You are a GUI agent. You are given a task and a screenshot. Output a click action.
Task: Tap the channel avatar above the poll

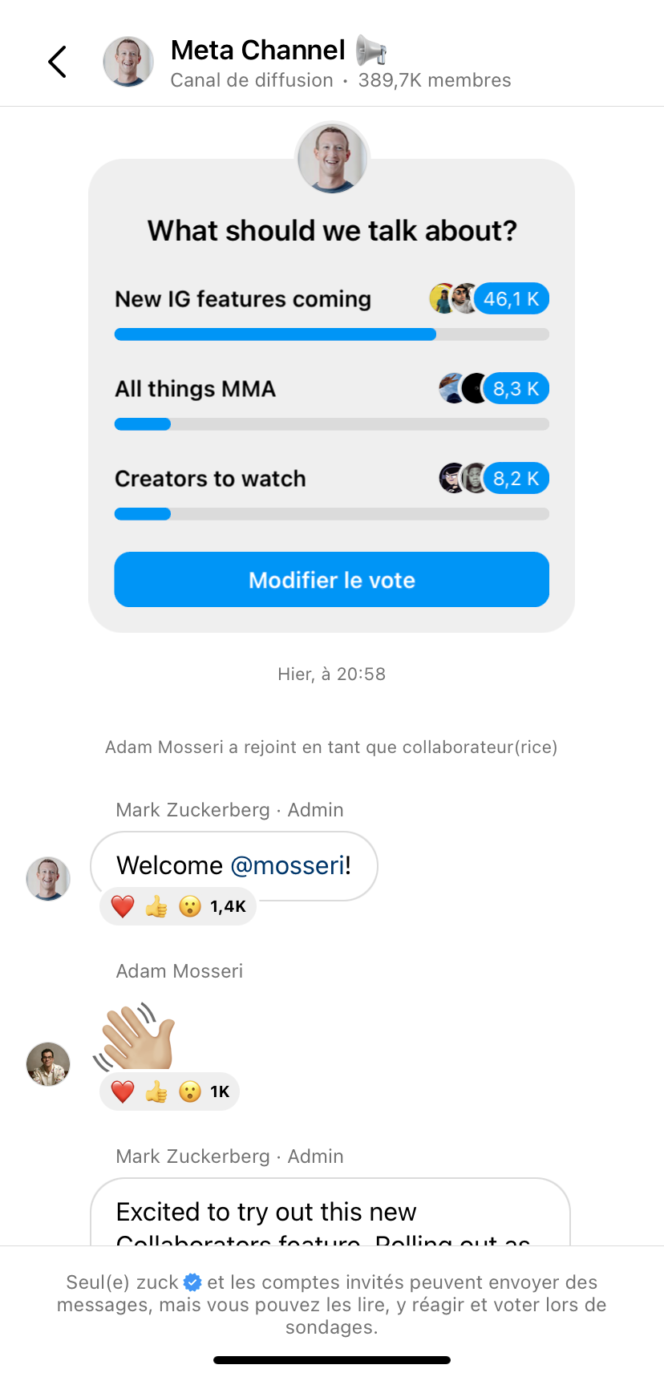click(331, 157)
